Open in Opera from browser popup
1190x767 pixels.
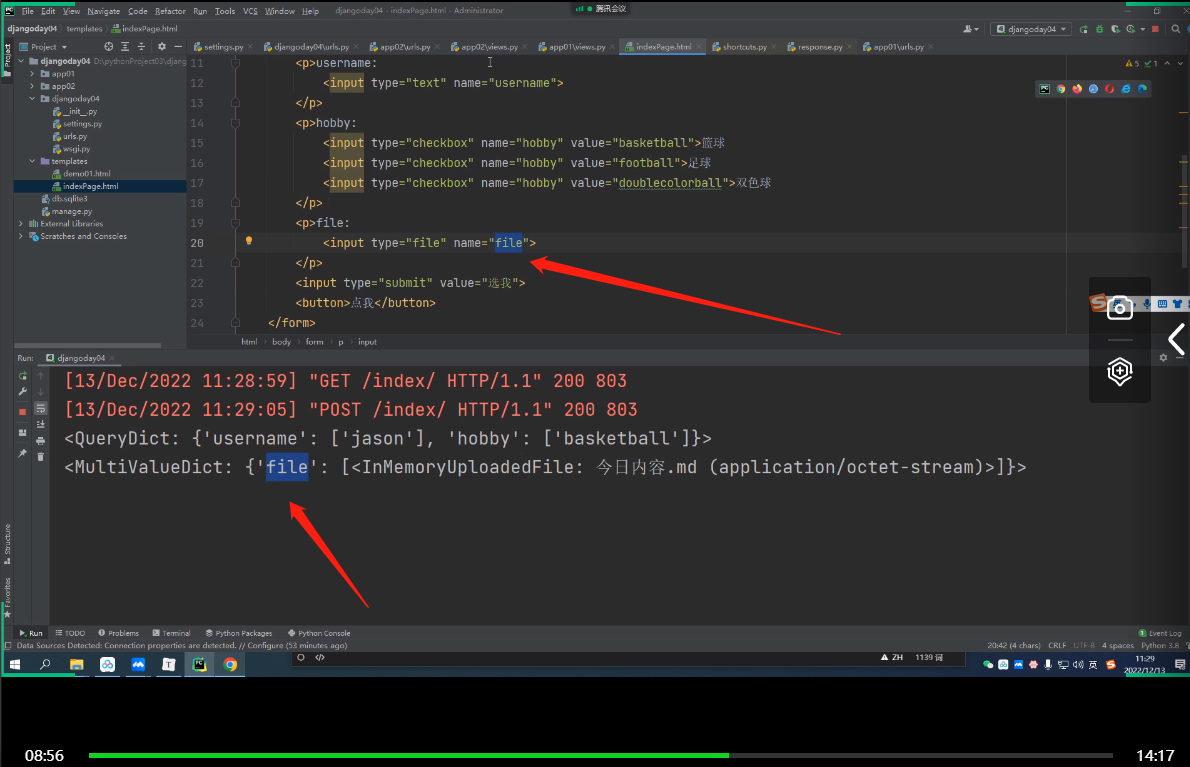click(x=1110, y=89)
